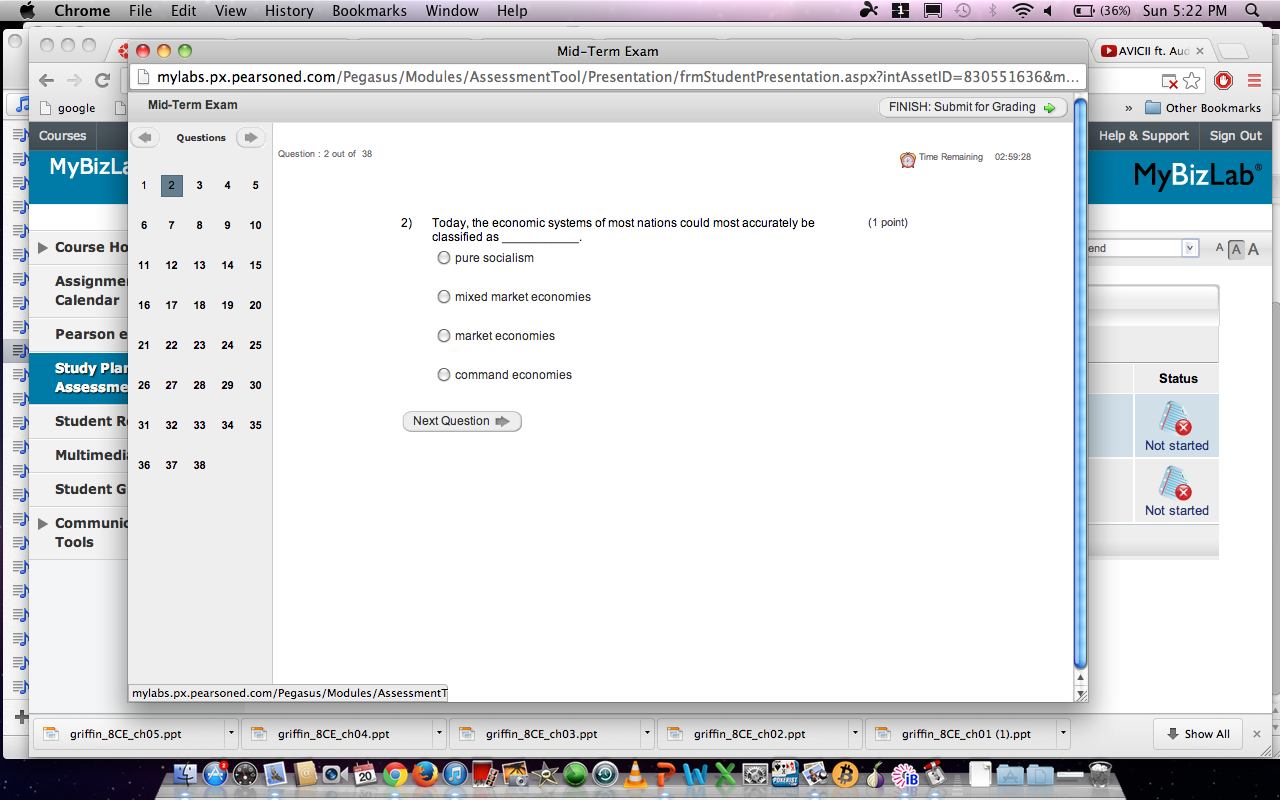Bookmark page with the star icon
The height and width of the screenshot is (800, 1280).
coord(1192,80)
